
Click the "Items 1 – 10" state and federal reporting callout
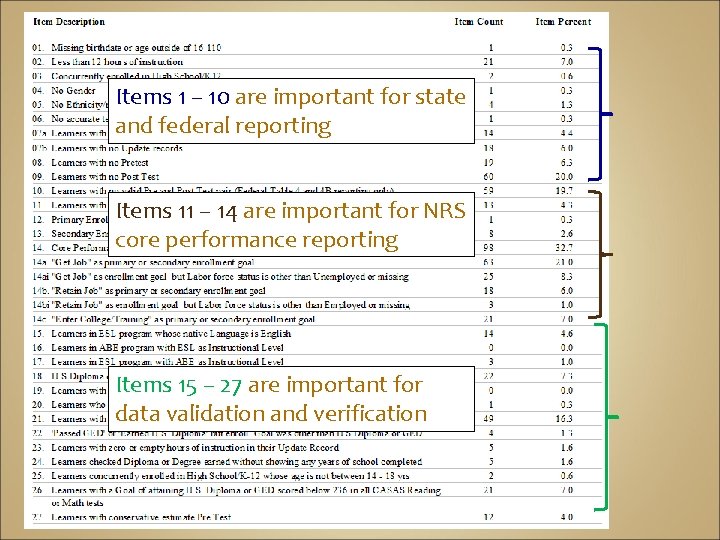point(291,111)
